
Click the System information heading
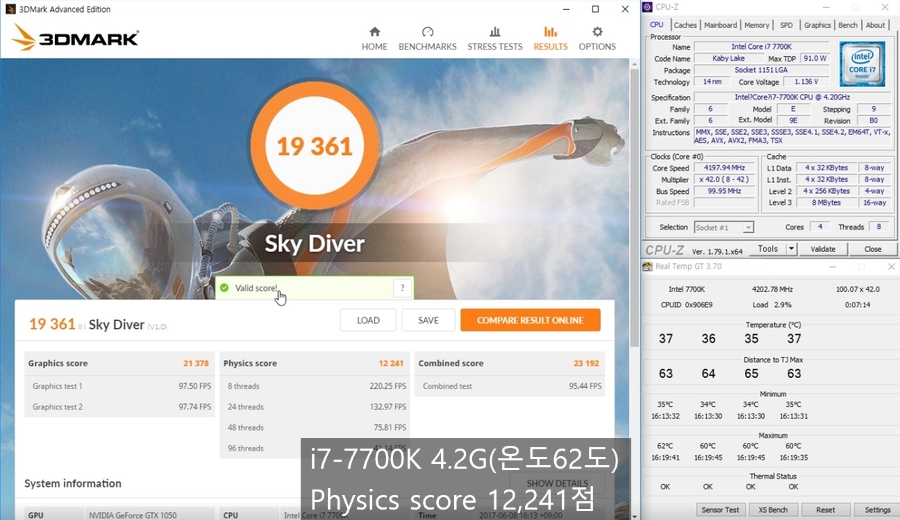click(73, 483)
